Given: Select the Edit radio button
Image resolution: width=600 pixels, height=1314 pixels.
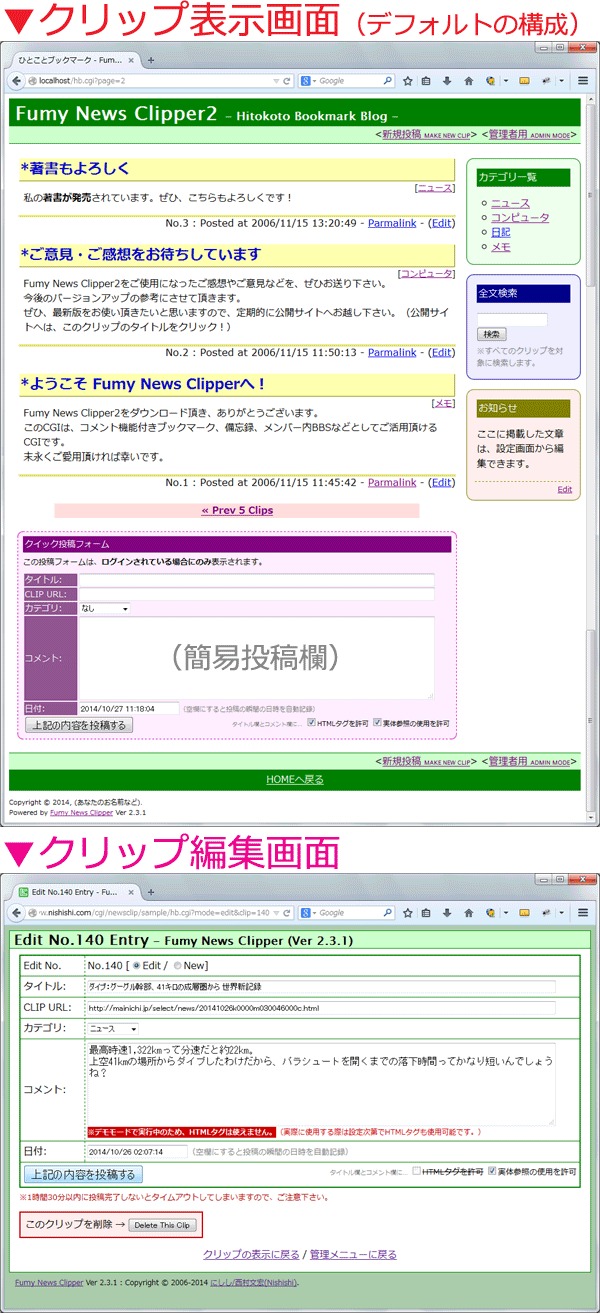Looking at the screenshot, I should point(138,966).
